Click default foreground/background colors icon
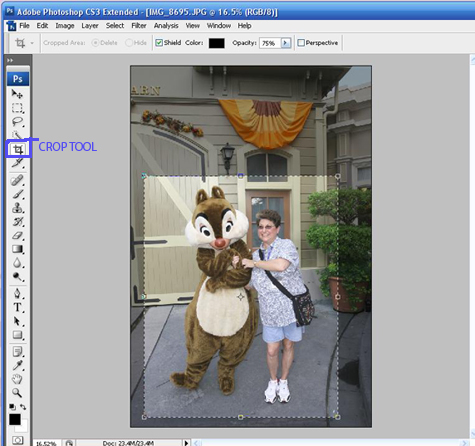The image size is (475, 446). tap(12, 407)
